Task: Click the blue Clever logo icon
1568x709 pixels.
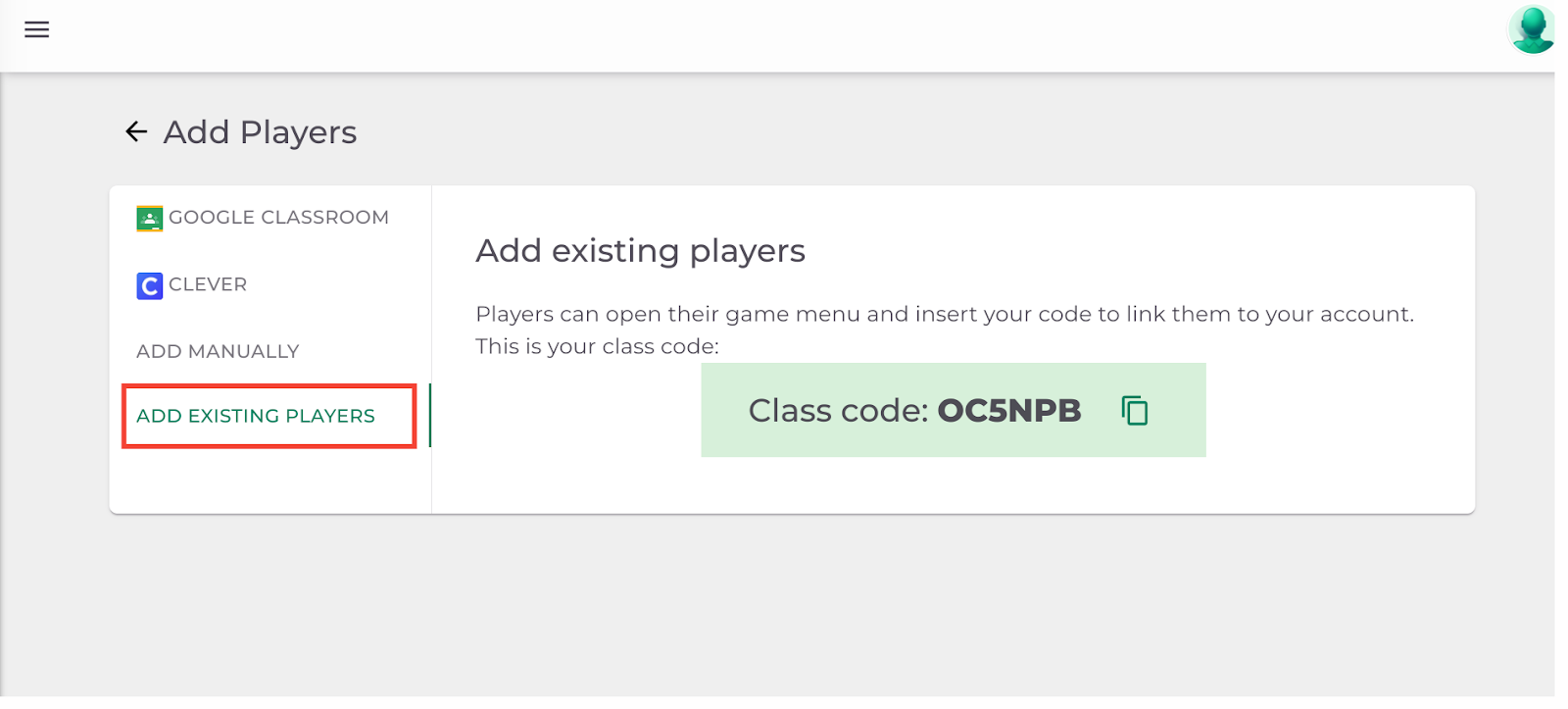Action: (x=149, y=285)
